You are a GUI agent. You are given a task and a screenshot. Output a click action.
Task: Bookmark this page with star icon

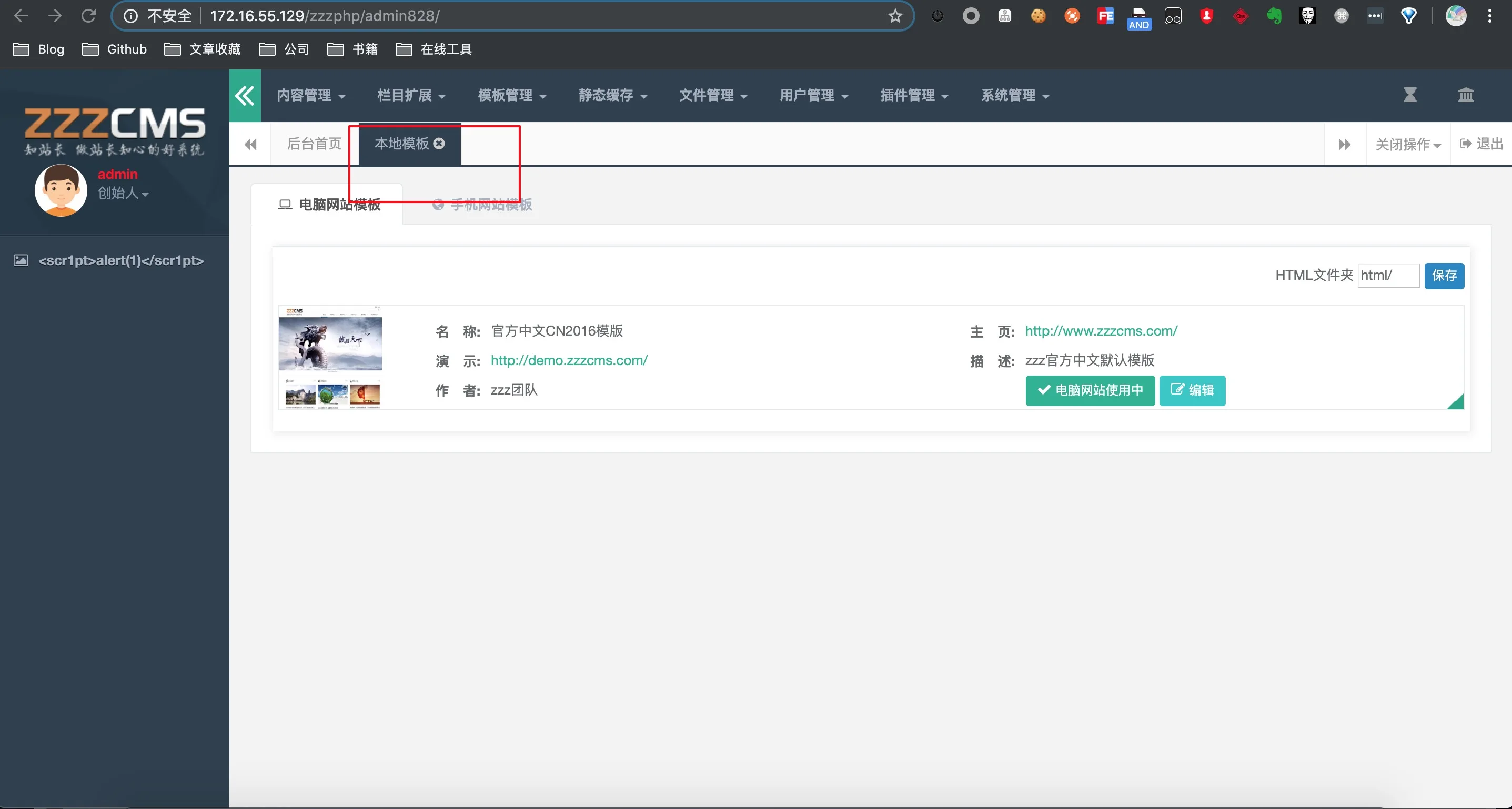[x=894, y=16]
